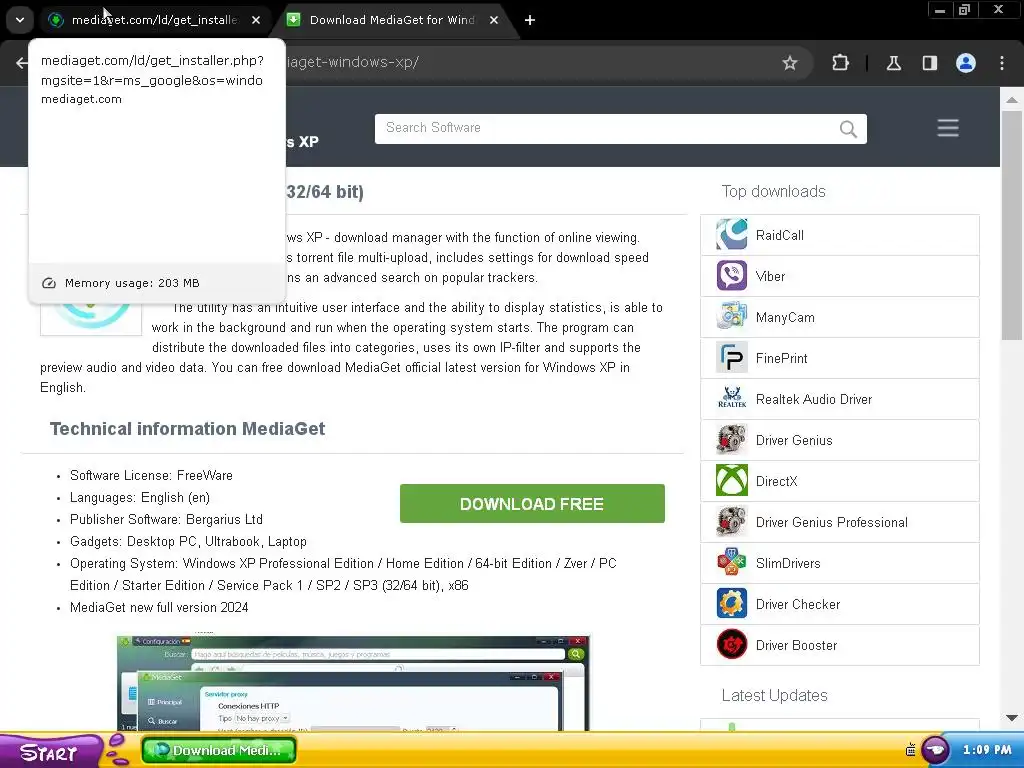Click the vertical scrollbar thumb

pos(1012,225)
